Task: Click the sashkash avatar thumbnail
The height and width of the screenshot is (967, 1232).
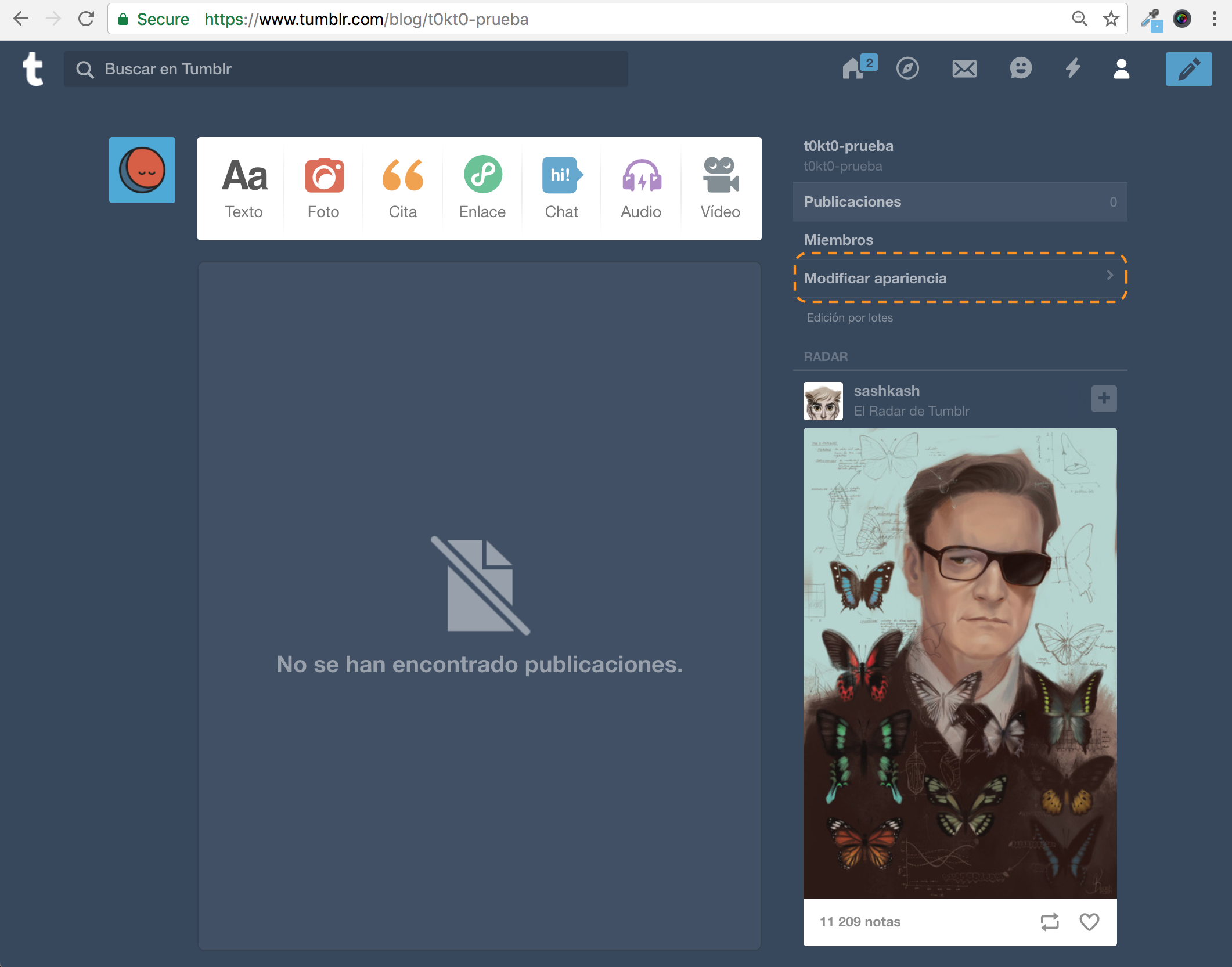Action: point(823,400)
